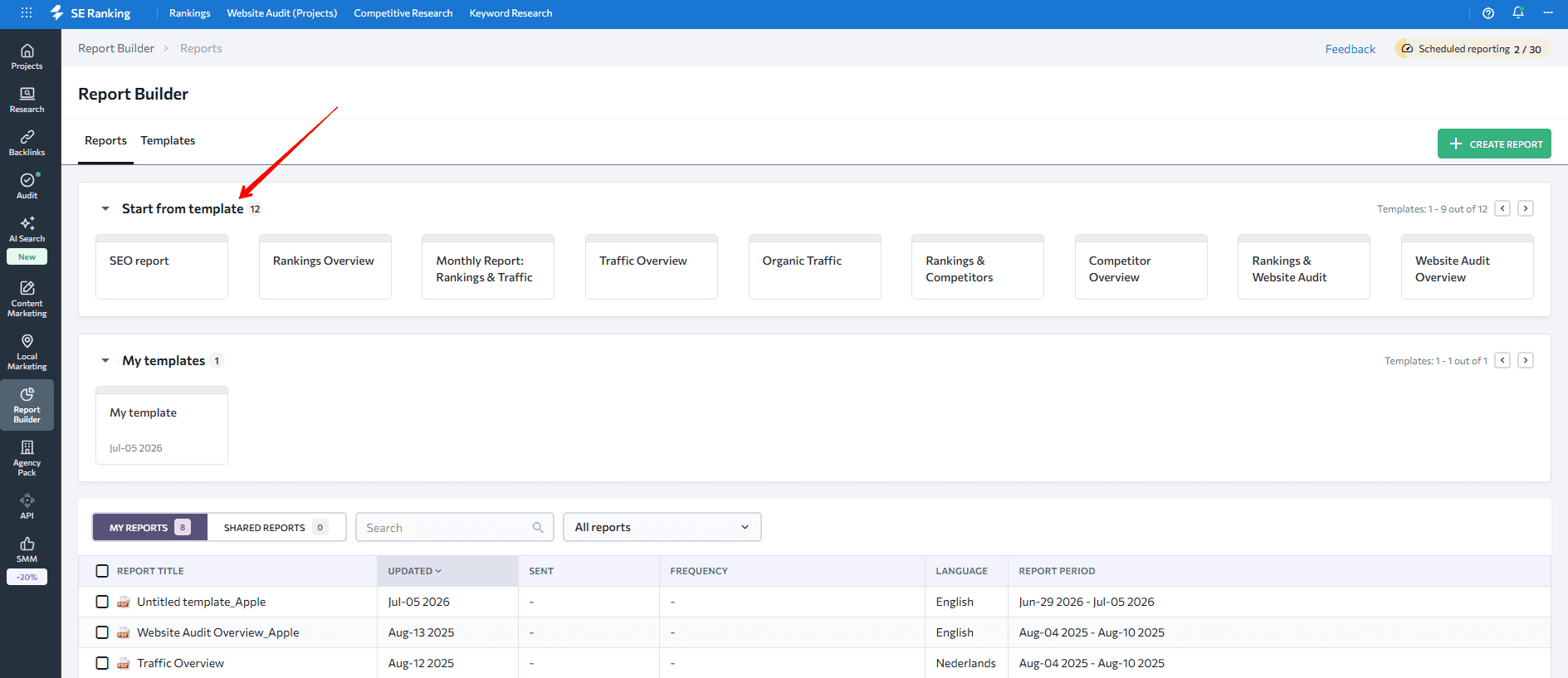
Task: Click the search magnifier icon
Action: coord(538,528)
